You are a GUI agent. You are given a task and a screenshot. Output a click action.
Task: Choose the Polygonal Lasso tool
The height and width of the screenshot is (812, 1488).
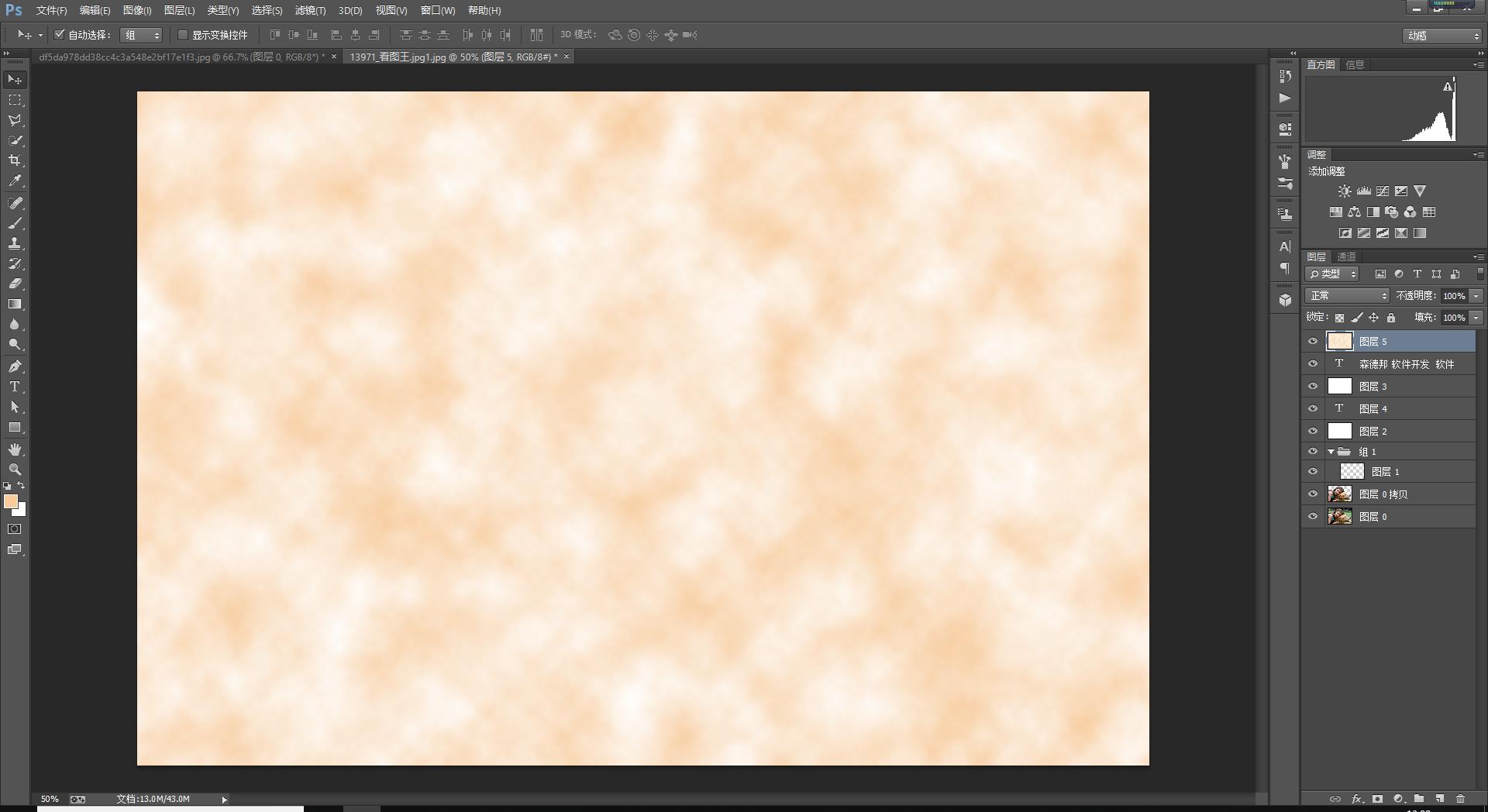pyautogui.click(x=15, y=120)
